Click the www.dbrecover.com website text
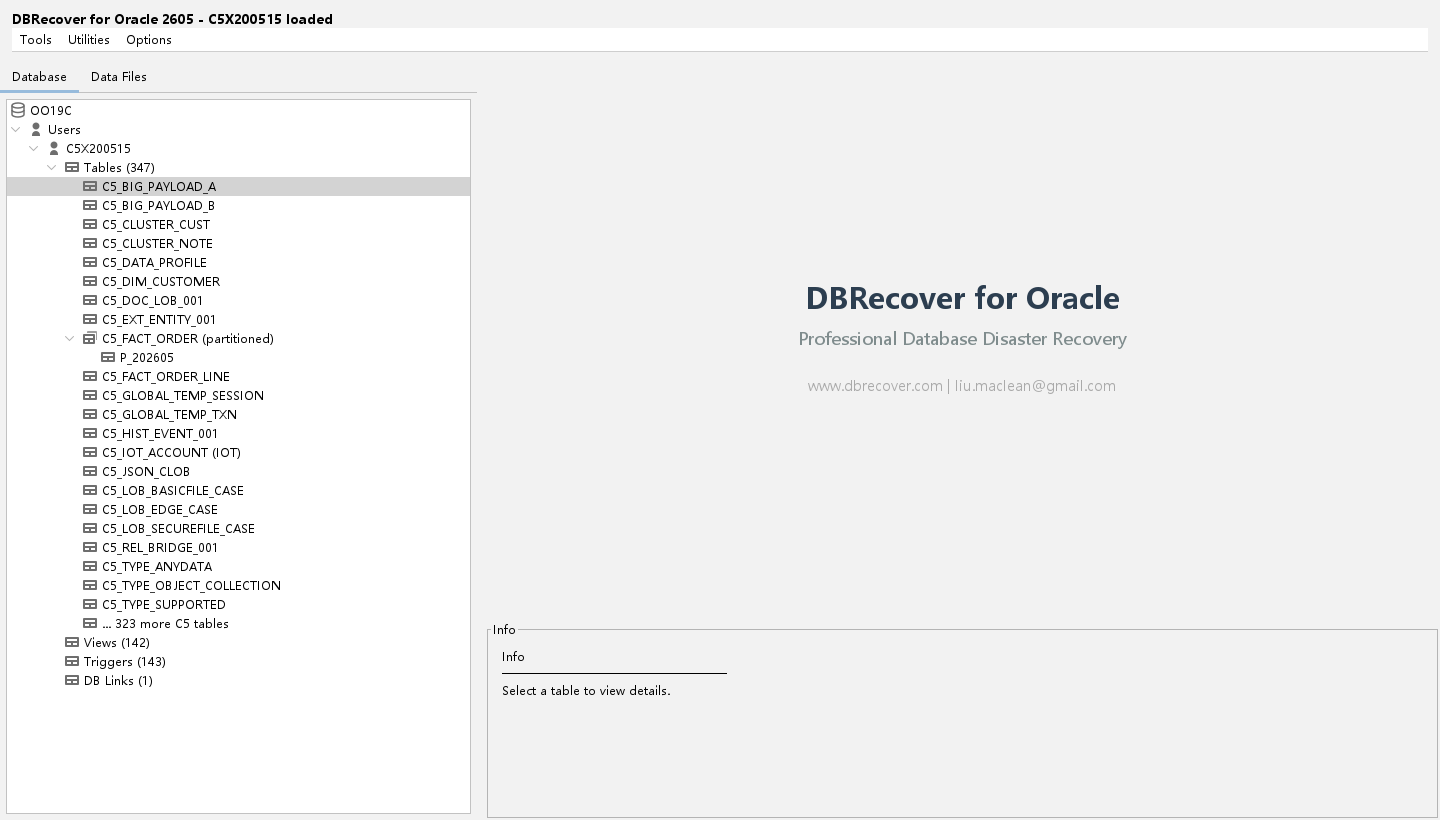 click(875, 386)
